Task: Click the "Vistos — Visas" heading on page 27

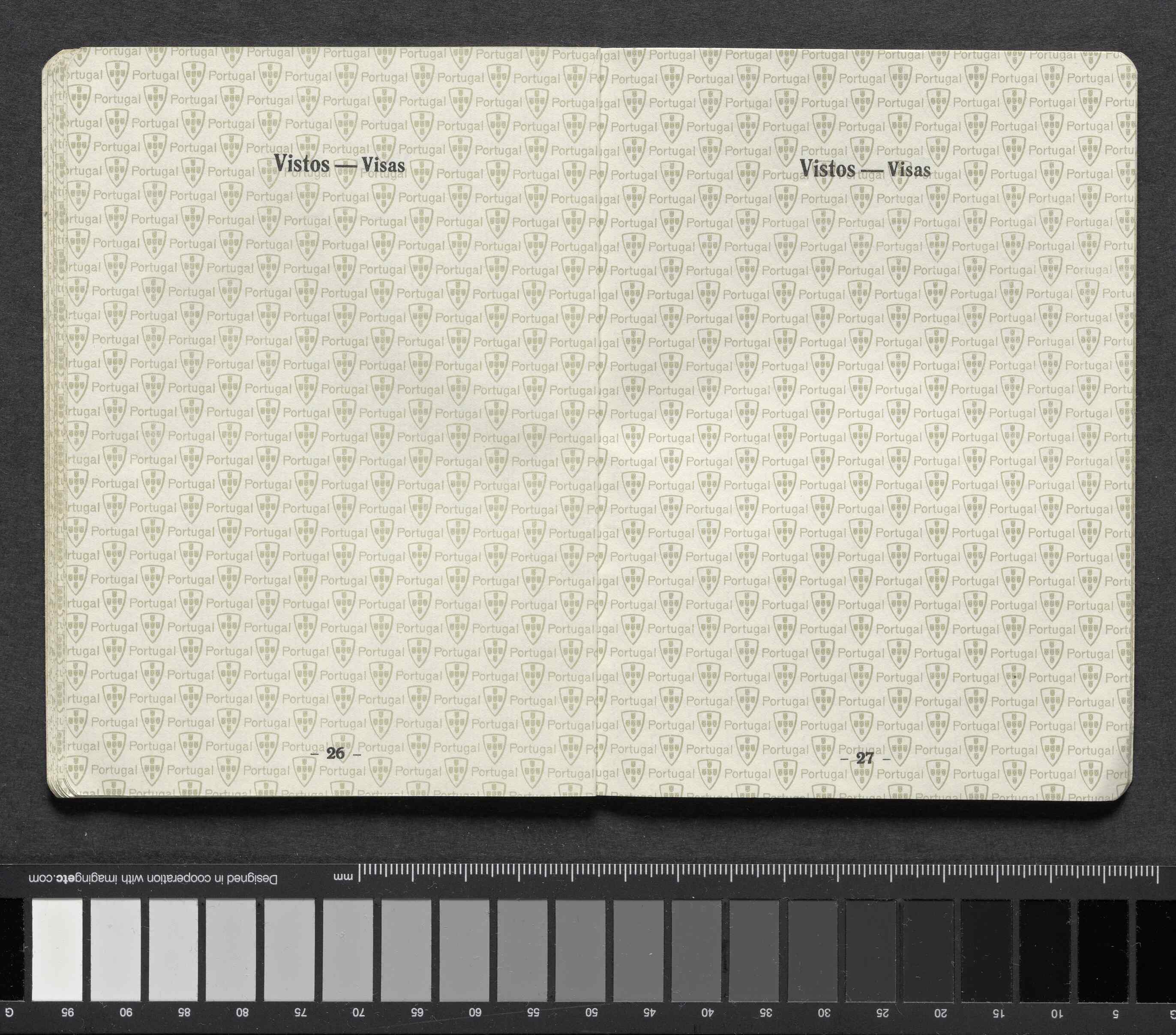Action: tap(865, 168)
